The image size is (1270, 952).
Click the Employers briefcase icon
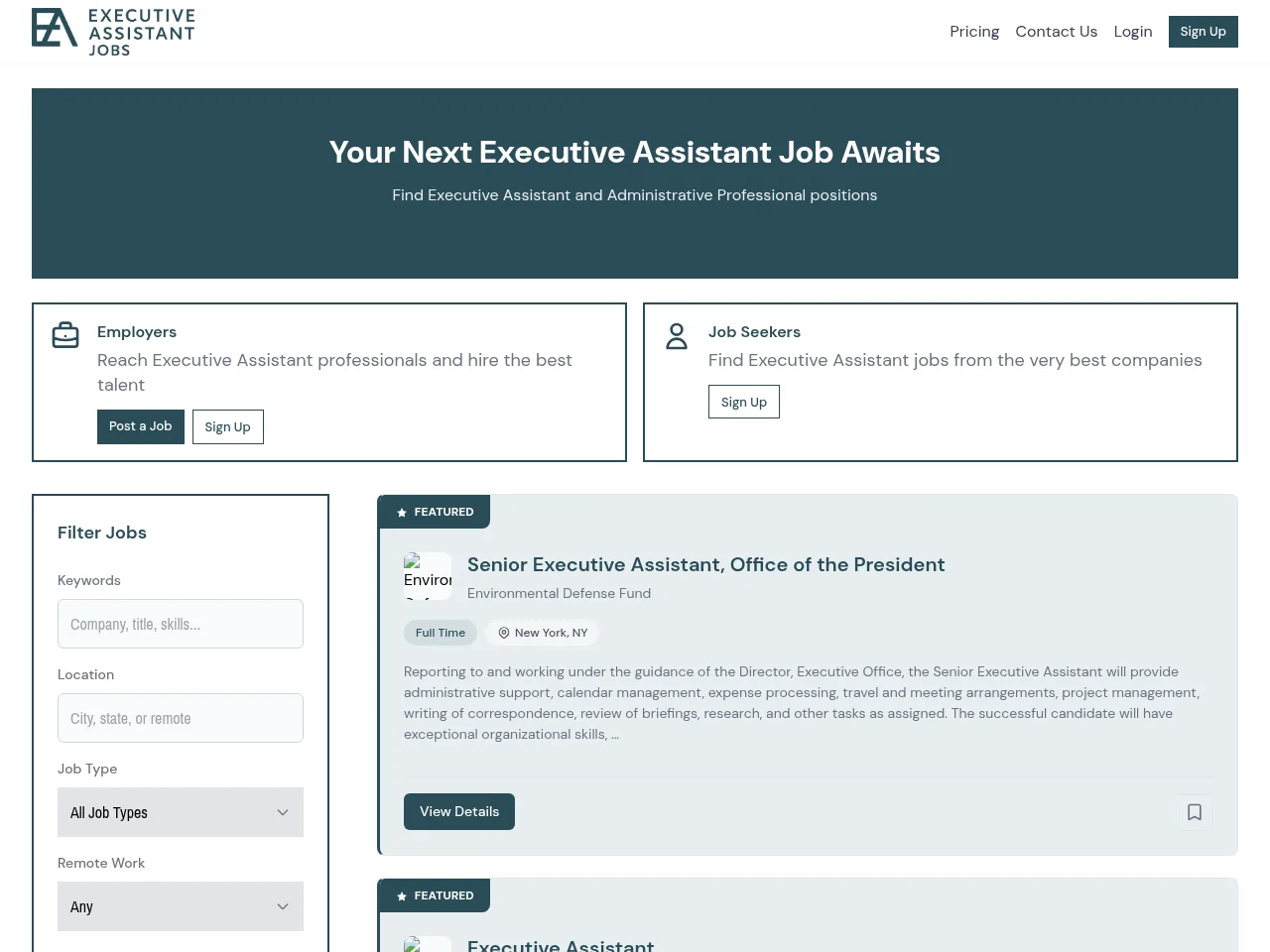[65, 335]
